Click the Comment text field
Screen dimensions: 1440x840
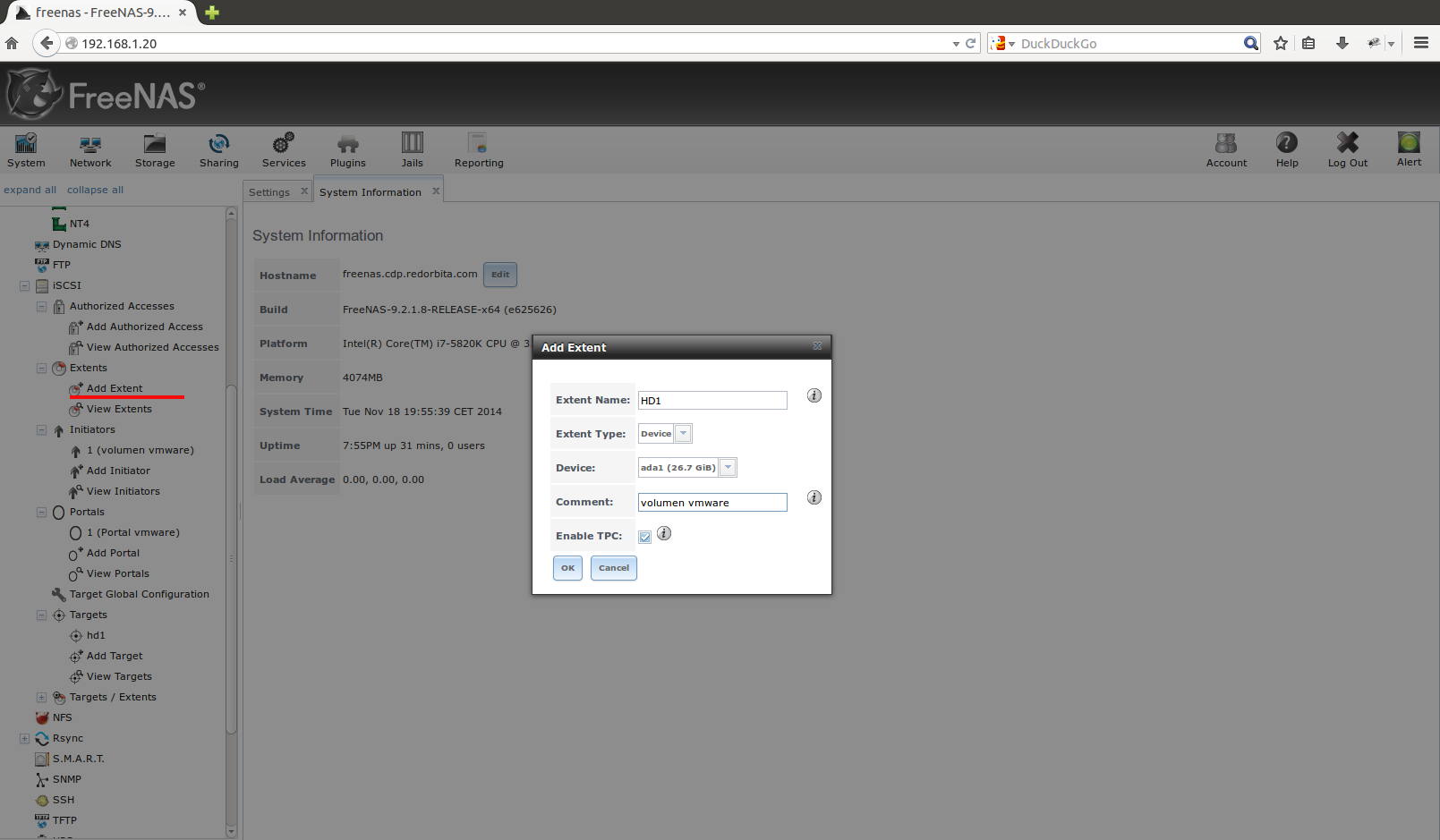(711, 503)
